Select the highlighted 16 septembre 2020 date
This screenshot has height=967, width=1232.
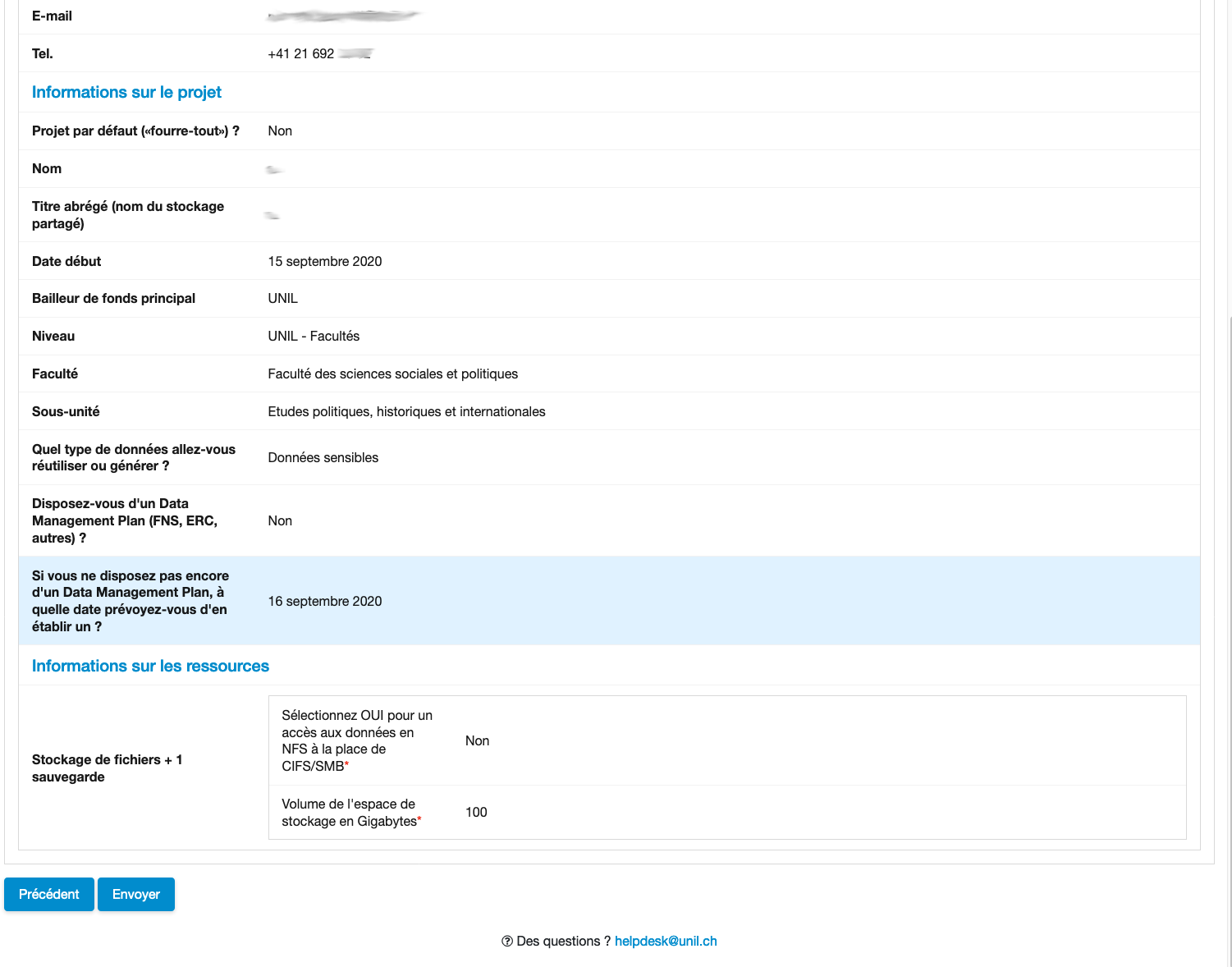[325, 601]
